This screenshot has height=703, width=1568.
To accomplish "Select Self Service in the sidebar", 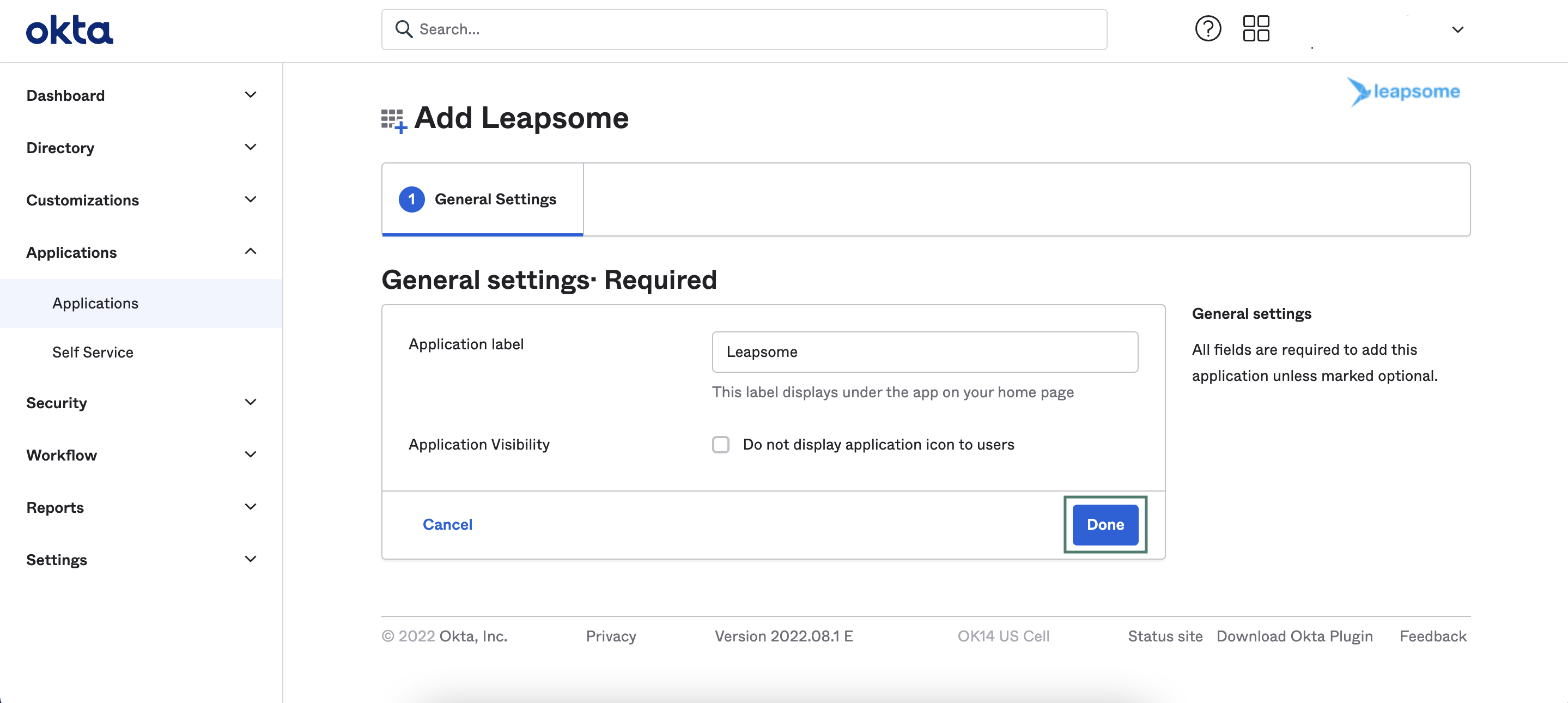I will click(93, 353).
